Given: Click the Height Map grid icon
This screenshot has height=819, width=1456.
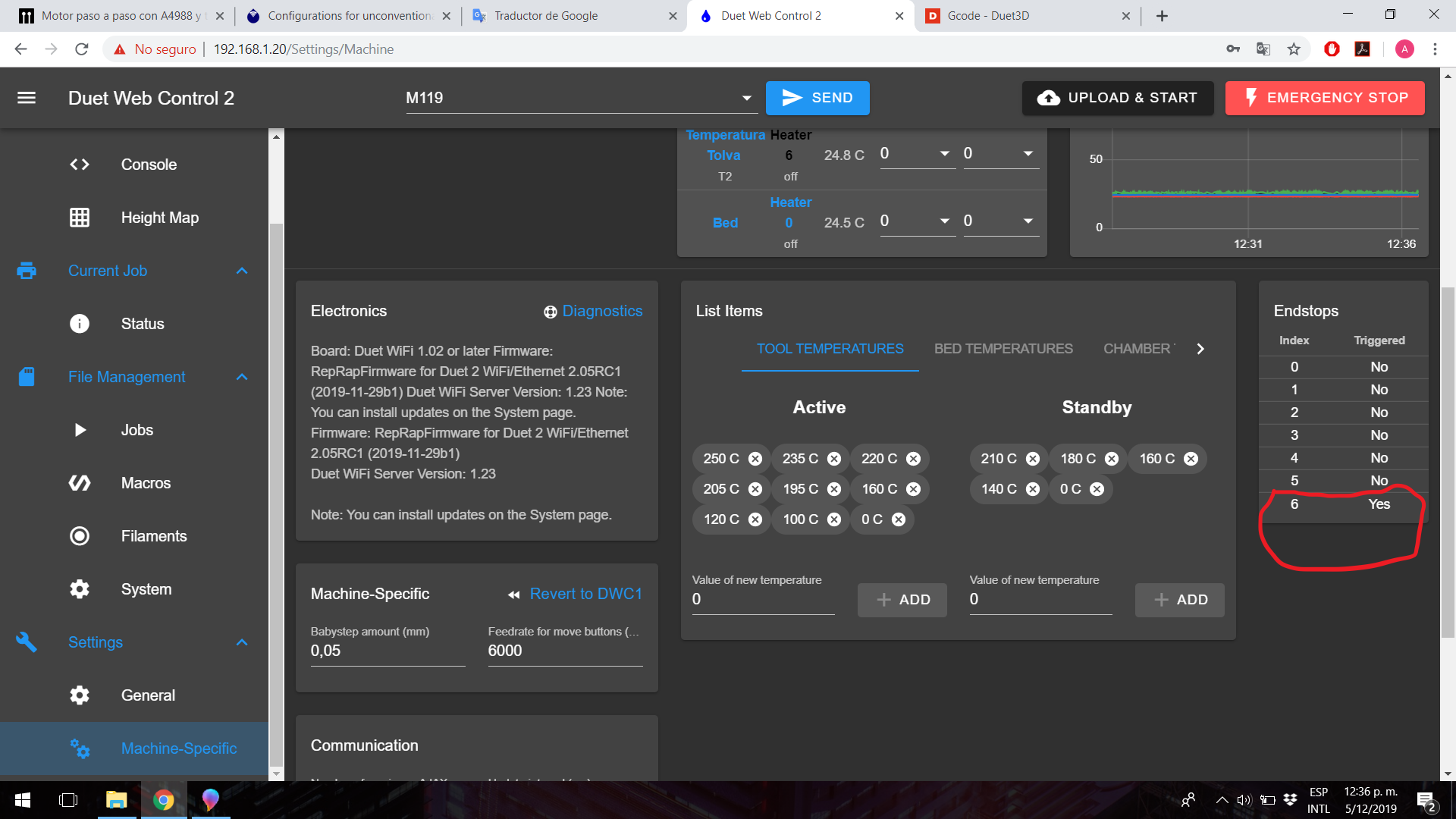Looking at the screenshot, I should 80,218.
